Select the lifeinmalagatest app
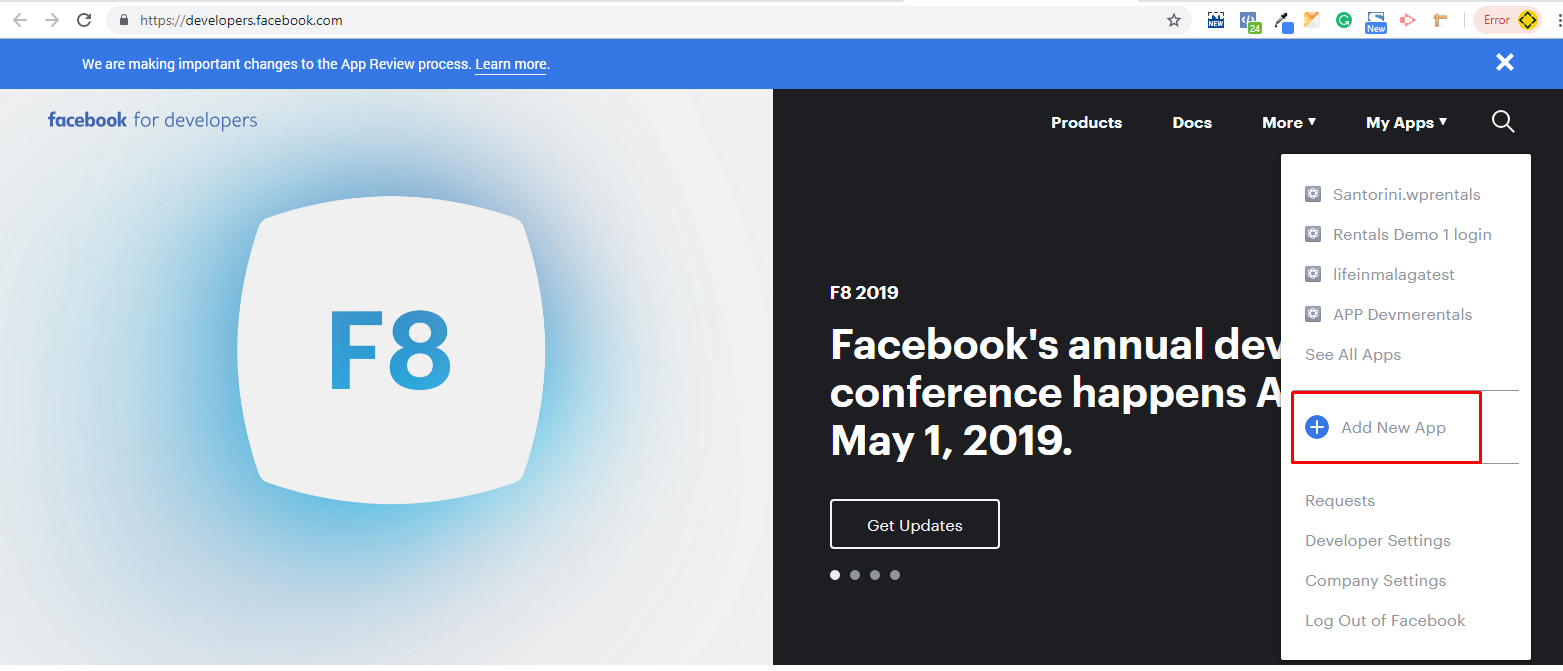Image resolution: width=1563 pixels, height=671 pixels. click(x=1393, y=274)
